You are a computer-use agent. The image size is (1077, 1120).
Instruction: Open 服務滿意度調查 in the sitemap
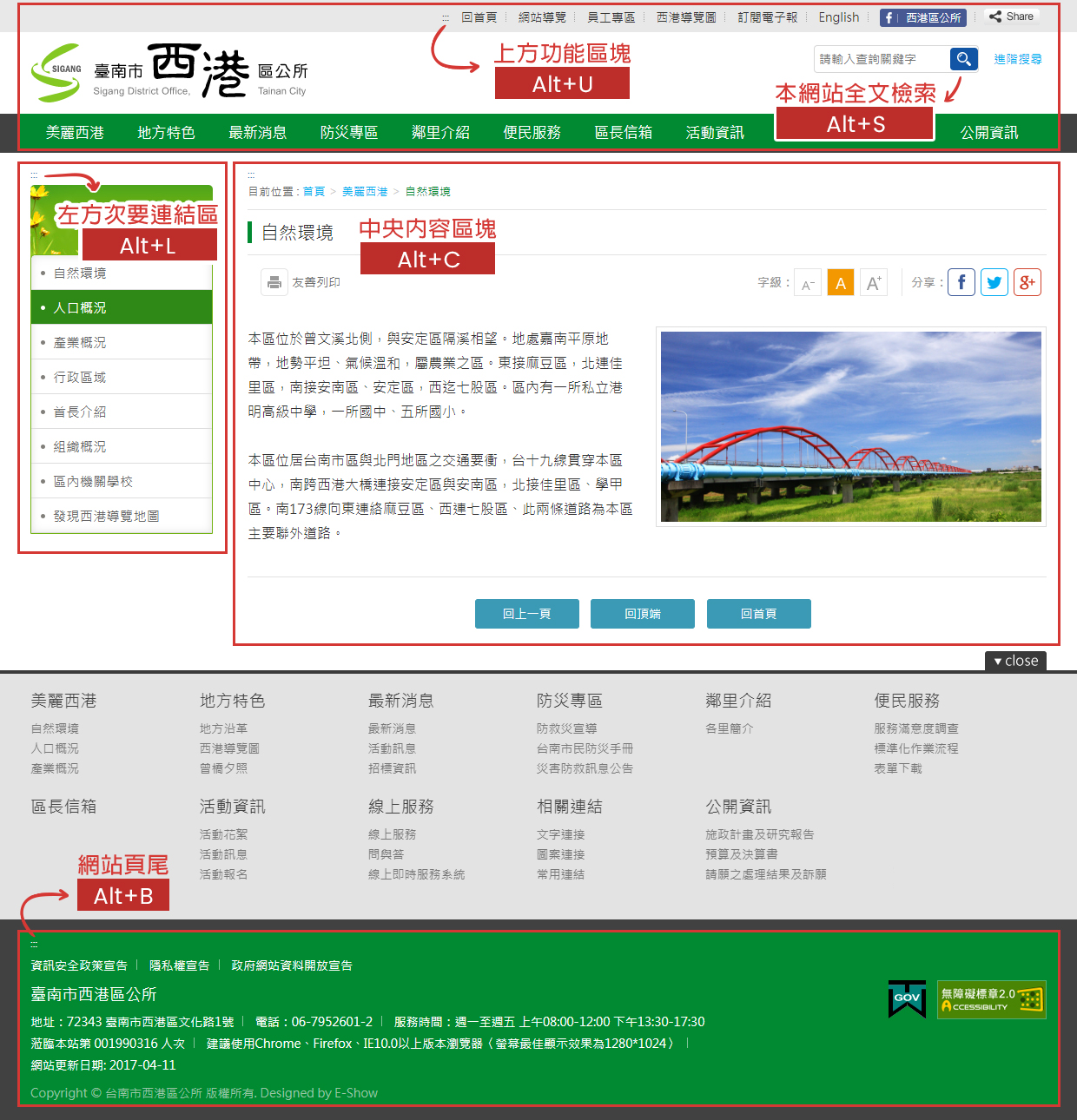pos(916,728)
